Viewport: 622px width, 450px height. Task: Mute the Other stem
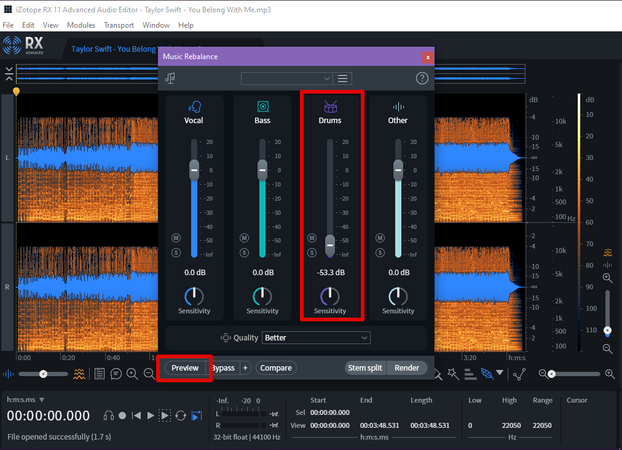380,238
